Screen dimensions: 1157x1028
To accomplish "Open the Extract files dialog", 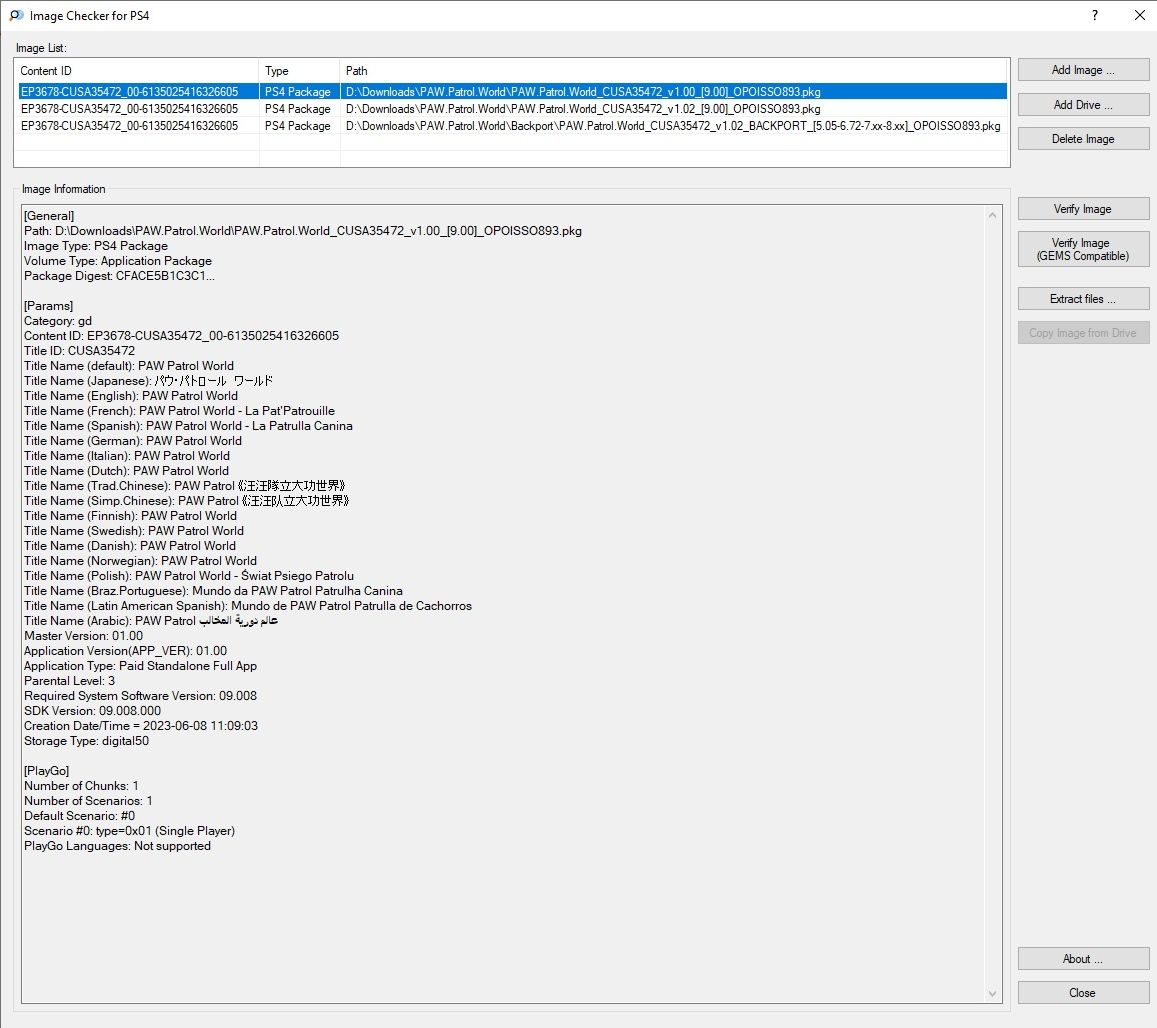I will click(1082, 299).
